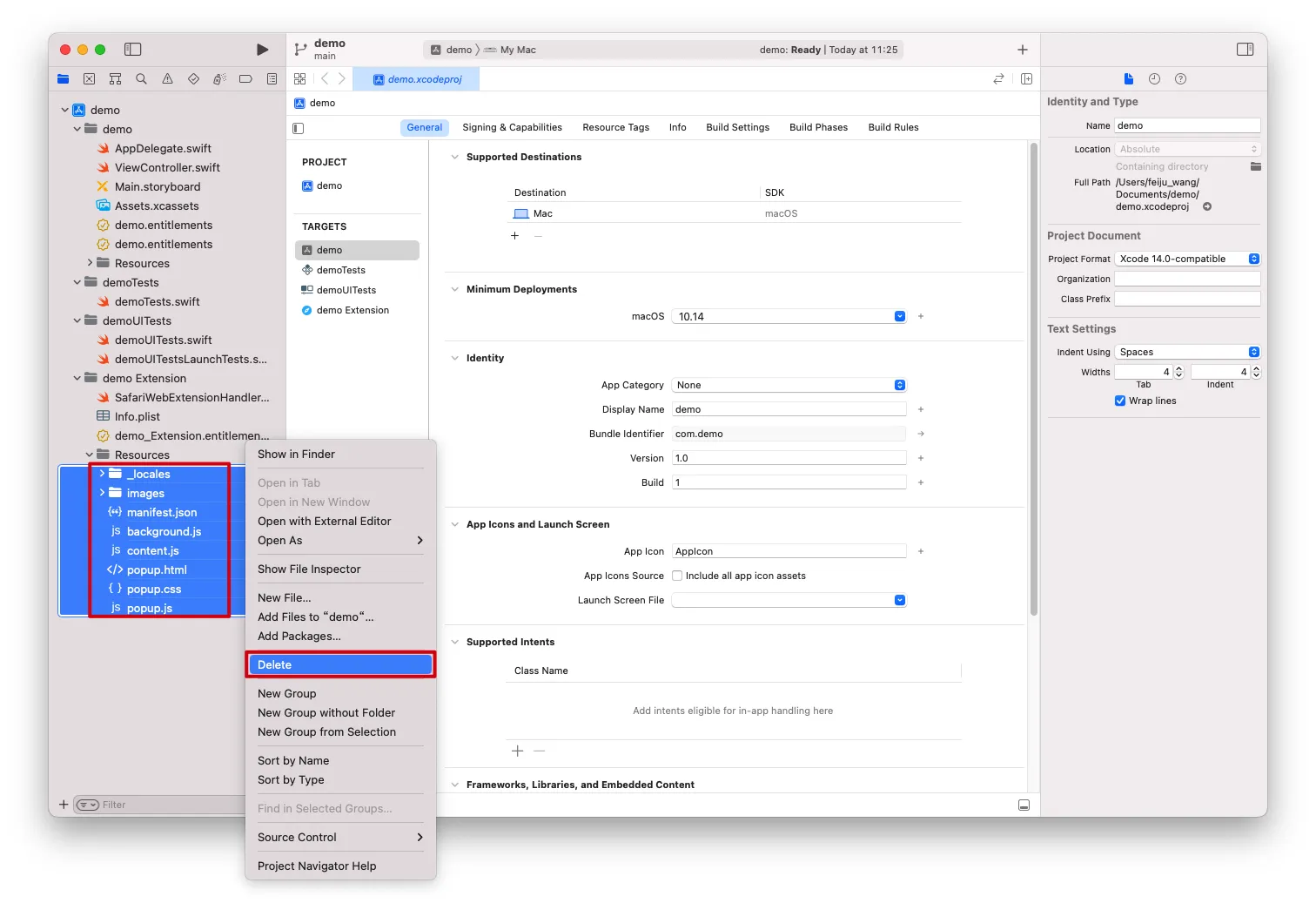Collapse the demoTests group
1316x903 pixels.
(x=77, y=282)
